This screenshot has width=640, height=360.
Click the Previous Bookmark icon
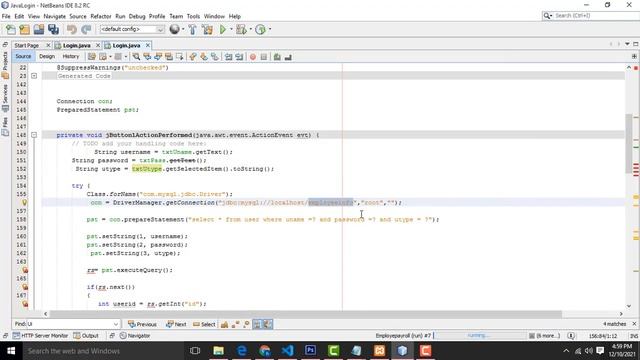(193, 57)
